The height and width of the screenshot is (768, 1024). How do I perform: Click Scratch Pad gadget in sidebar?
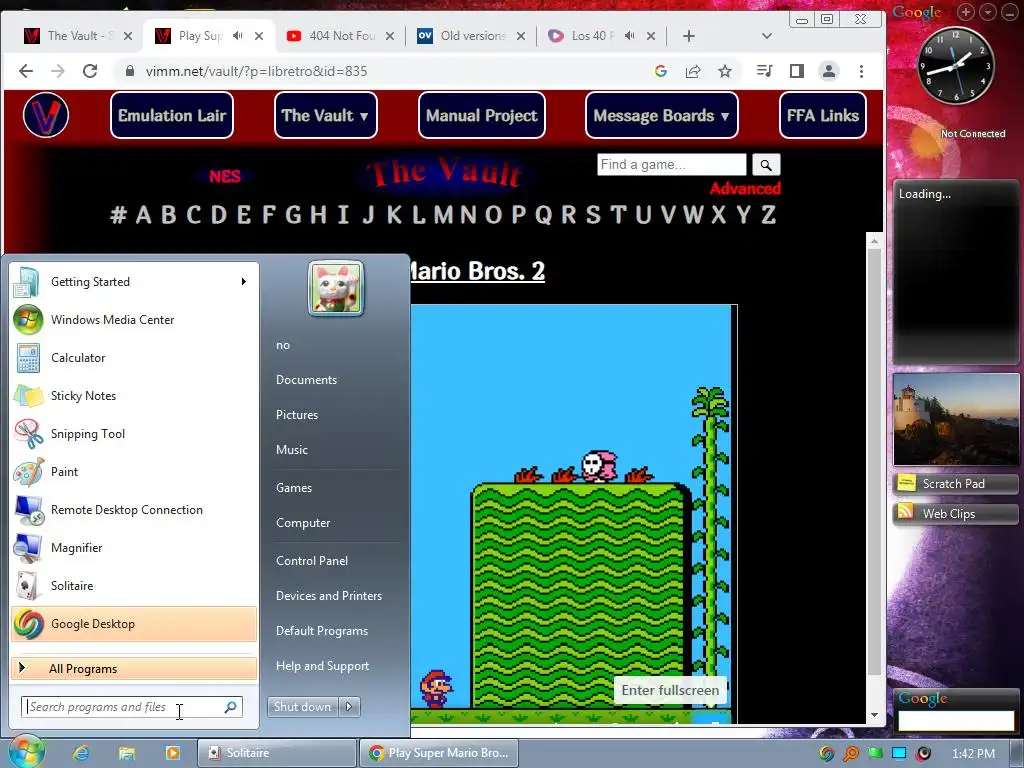tap(955, 484)
